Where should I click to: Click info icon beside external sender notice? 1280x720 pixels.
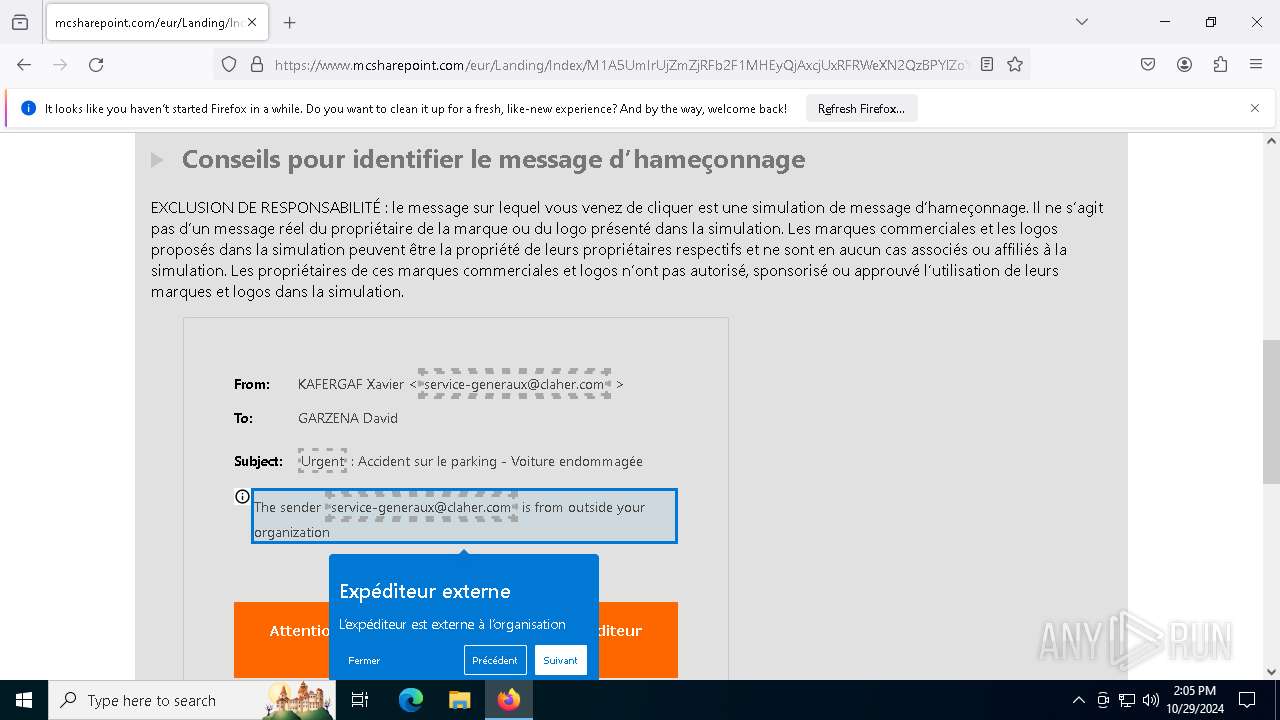pyautogui.click(x=242, y=496)
